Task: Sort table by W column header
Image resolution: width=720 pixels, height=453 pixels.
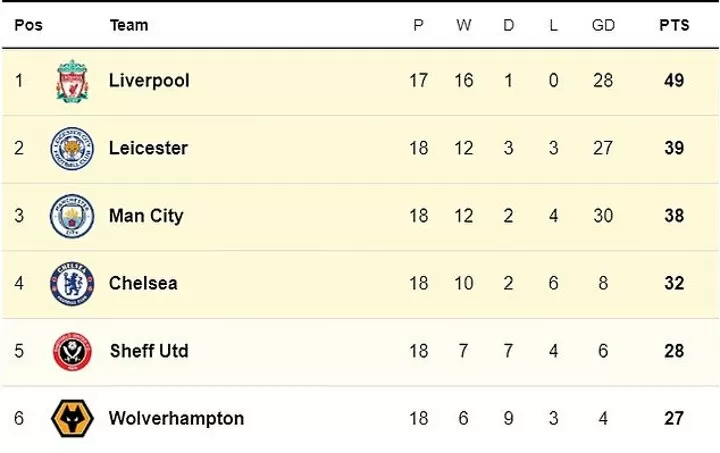Action: coord(464,25)
